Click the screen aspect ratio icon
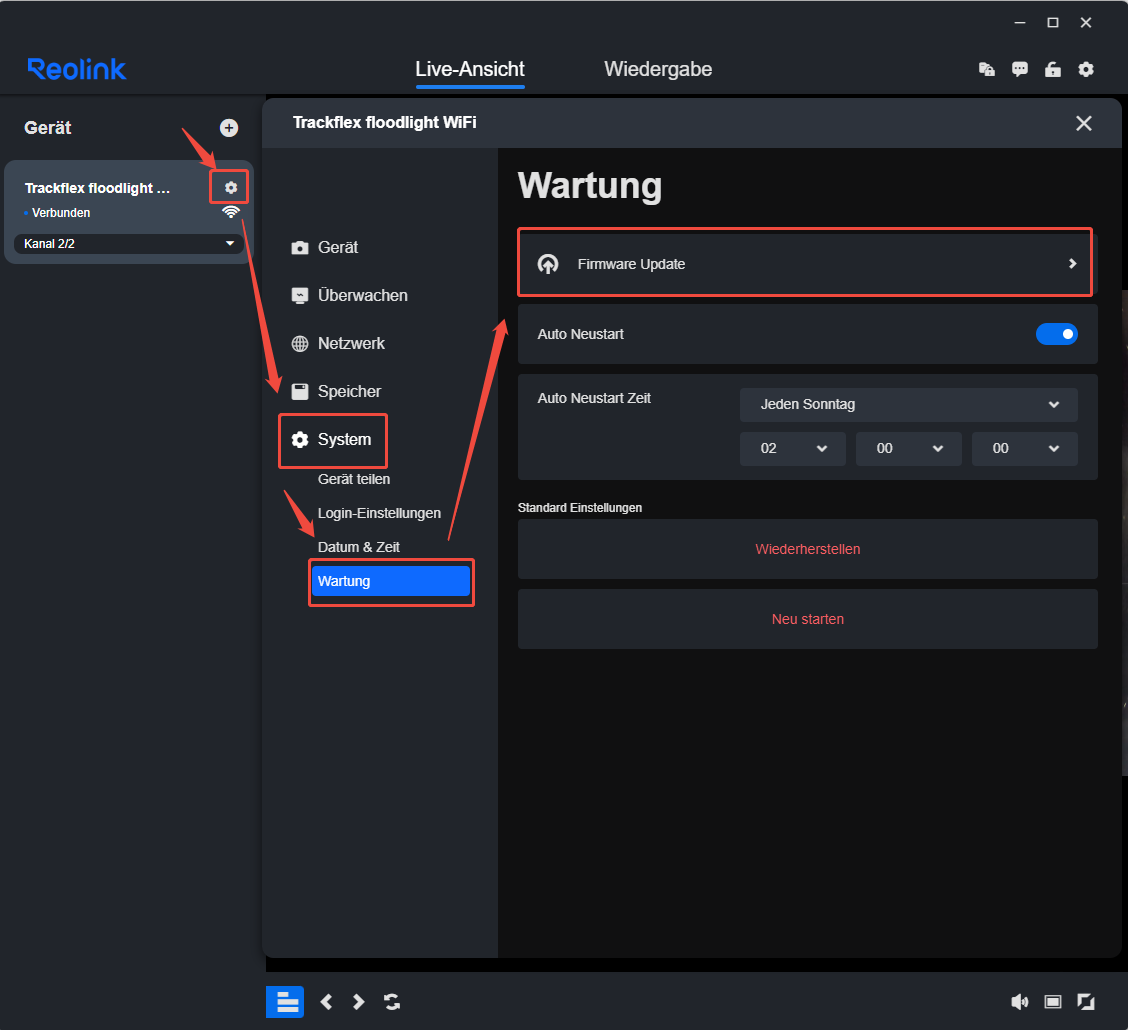Viewport: 1128px width, 1030px height. pyautogui.click(x=1052, y=1002)
